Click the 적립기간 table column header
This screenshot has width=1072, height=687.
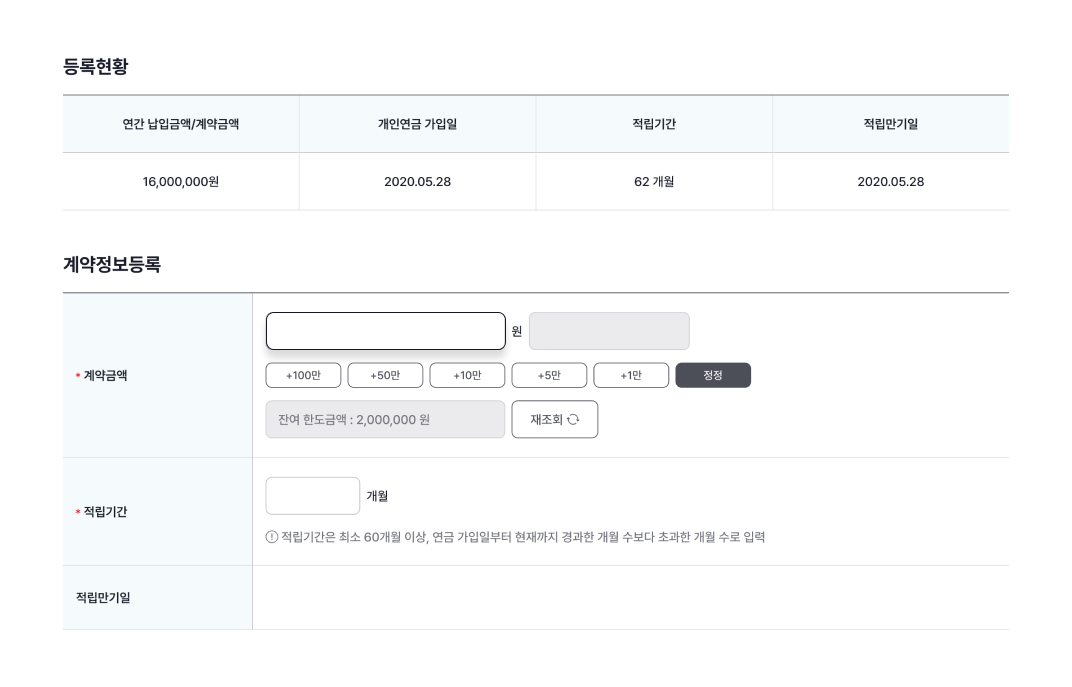pyautogui.click(x=654, y=124)
